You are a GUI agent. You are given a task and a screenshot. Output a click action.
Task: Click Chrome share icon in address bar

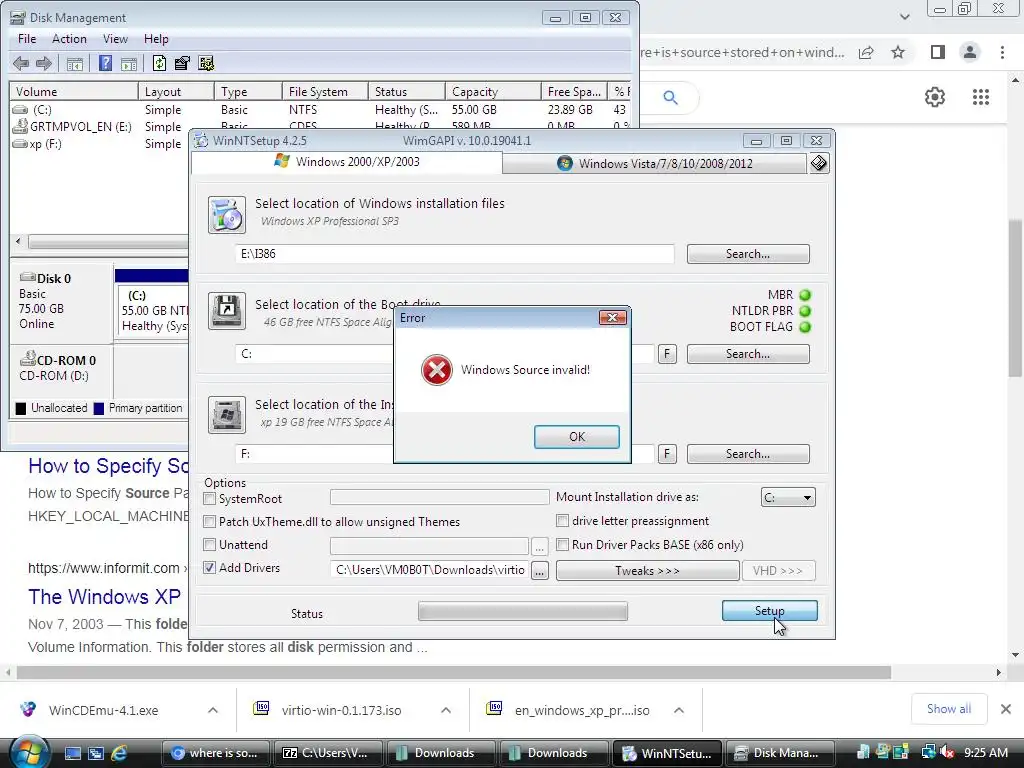(x=867, y=52)
